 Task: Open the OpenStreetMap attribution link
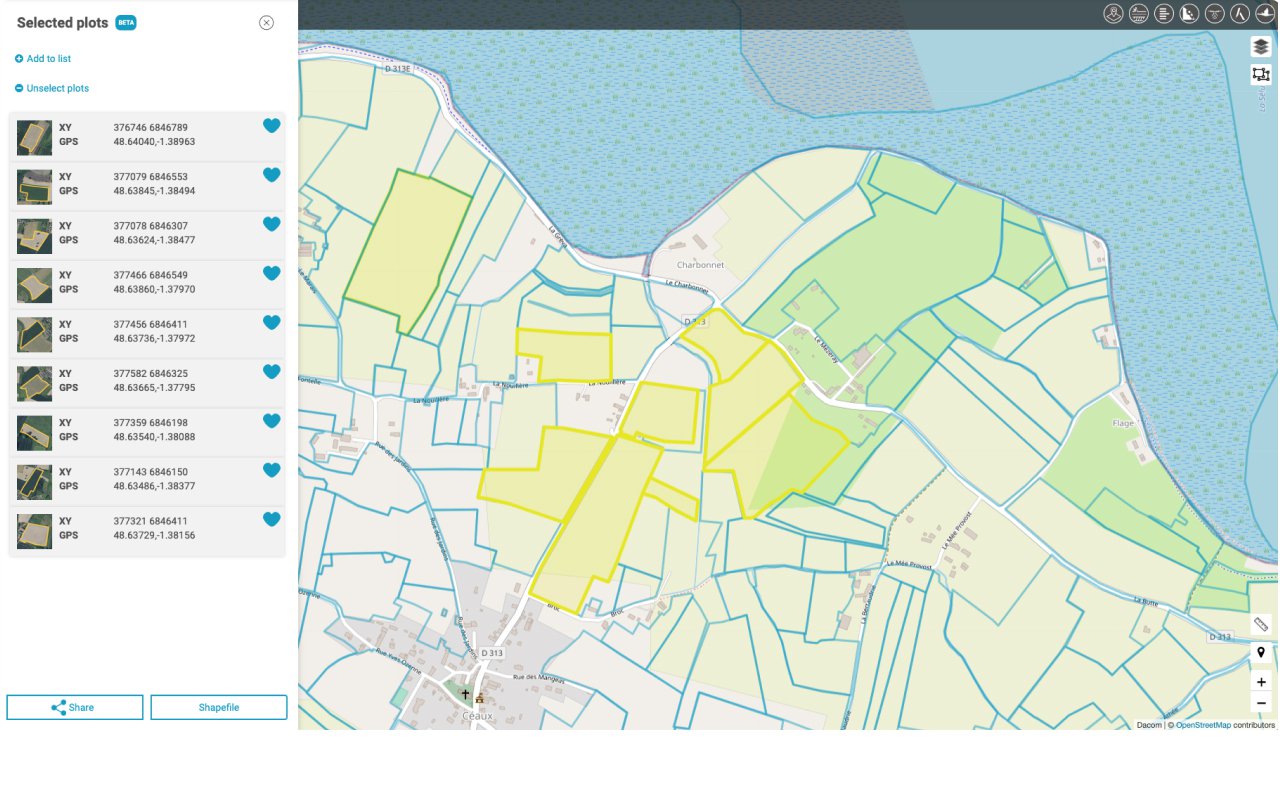pyautogui.click(x=1203, y=725)
